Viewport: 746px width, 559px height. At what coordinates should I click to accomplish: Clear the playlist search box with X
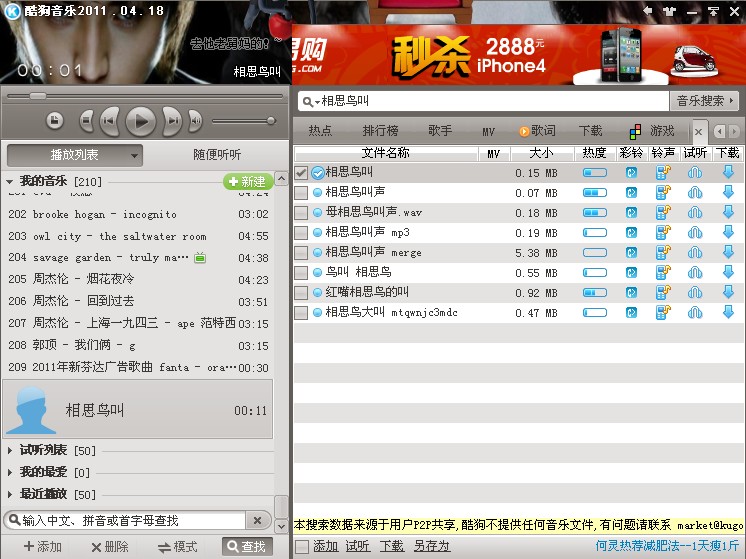(257, 520)
